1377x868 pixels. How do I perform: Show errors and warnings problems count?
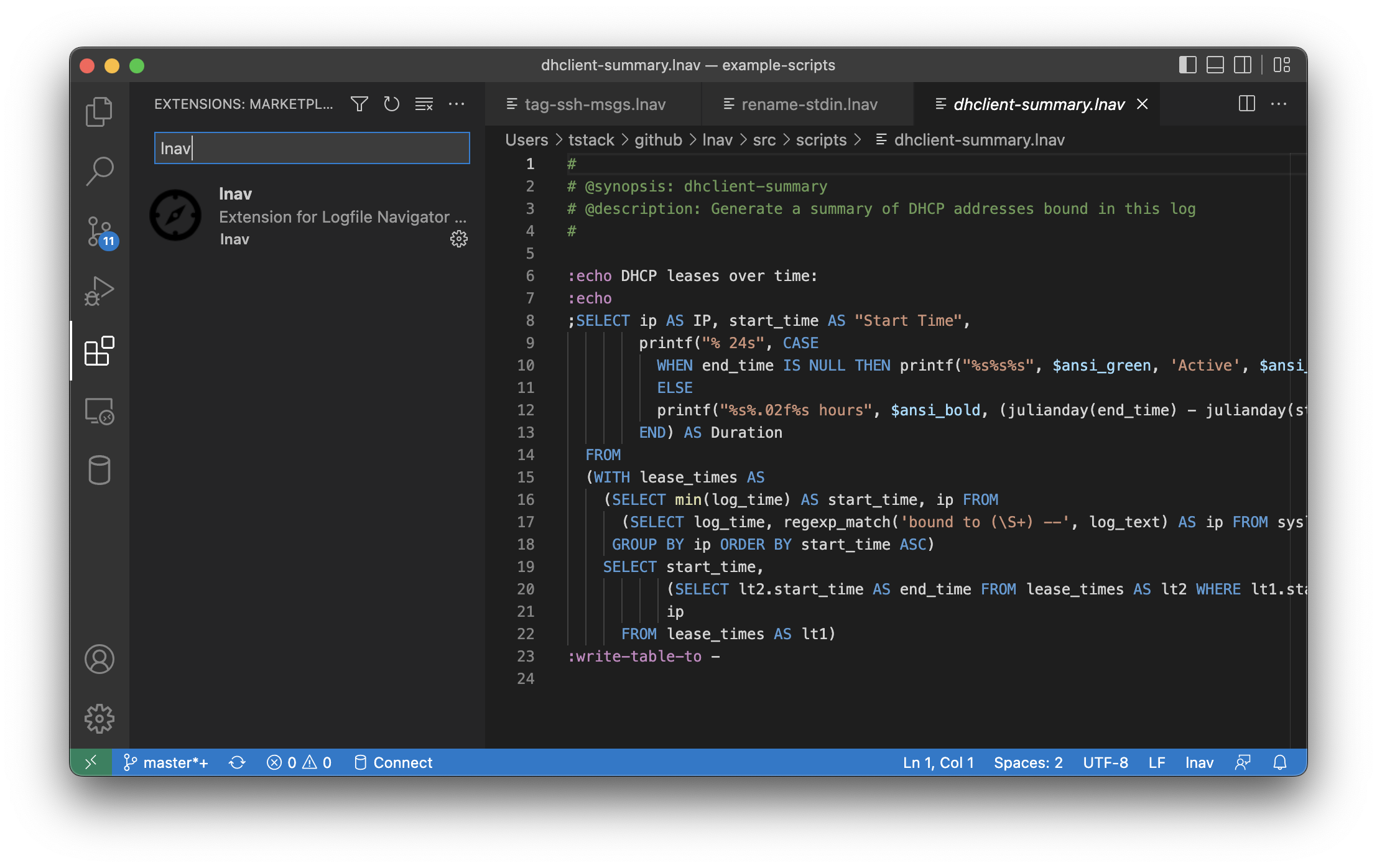coord(299,762)
